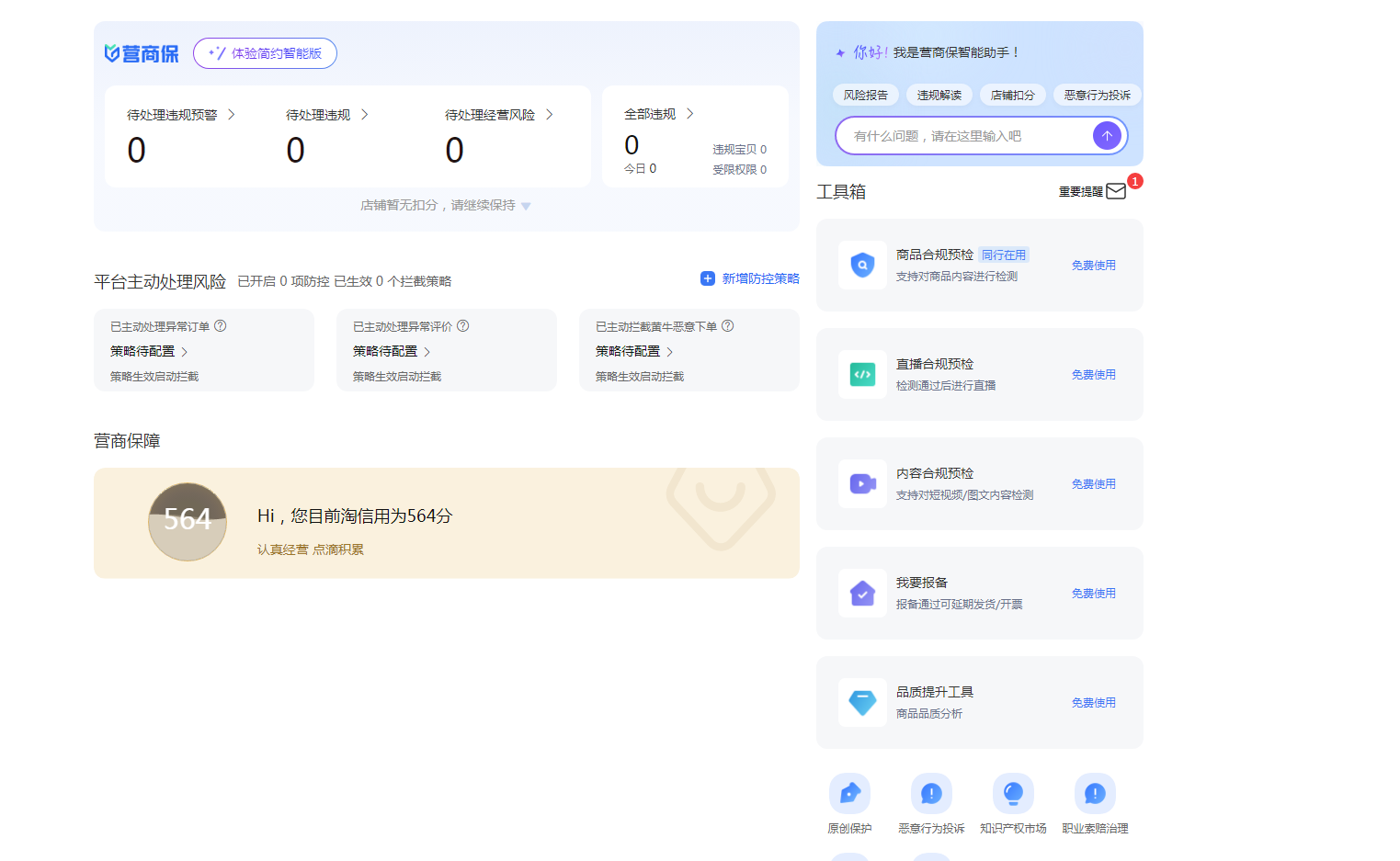Click help icon beside 已主动处理异常订单
This screenshot has width=1400, height=861.
221,326
